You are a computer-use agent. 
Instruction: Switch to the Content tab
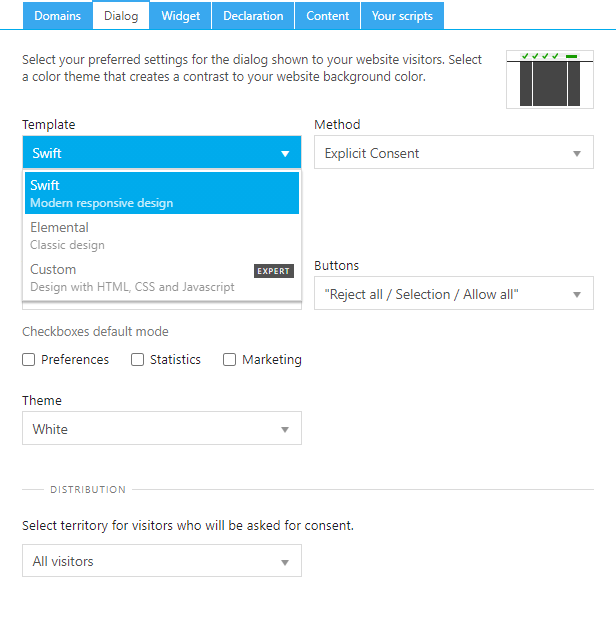[328, 15]
